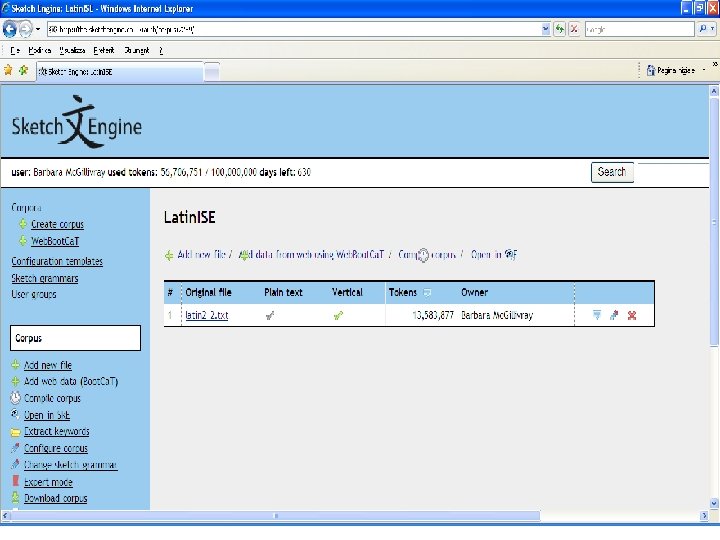Open the recent pages dropdown arrow beside Forward
Screen dimensions: 720x540
point(38,29)
